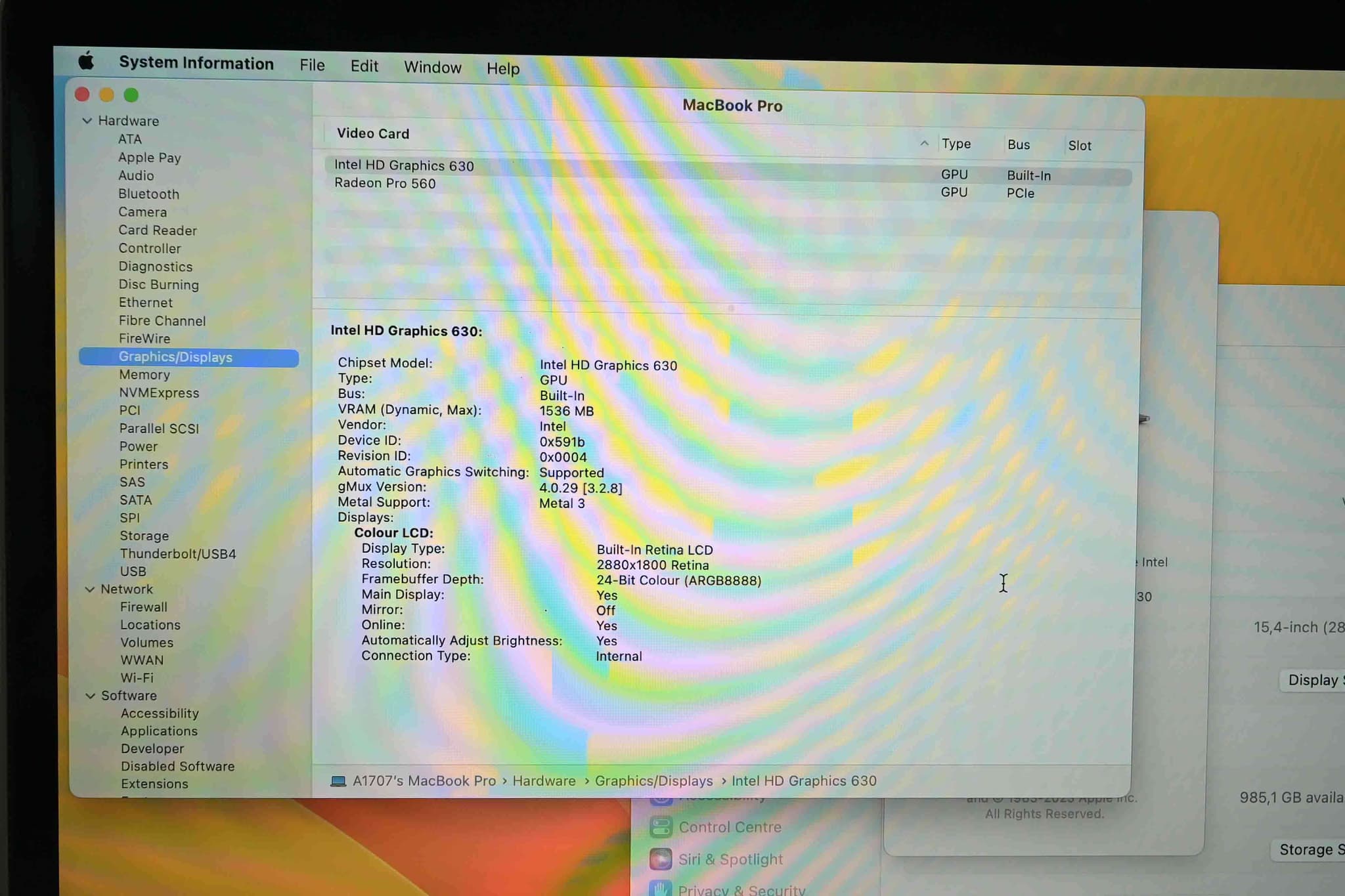Open Control Centre in System Settings window
This screenshot has height=896, width=1345.
[x=716, y=827]
